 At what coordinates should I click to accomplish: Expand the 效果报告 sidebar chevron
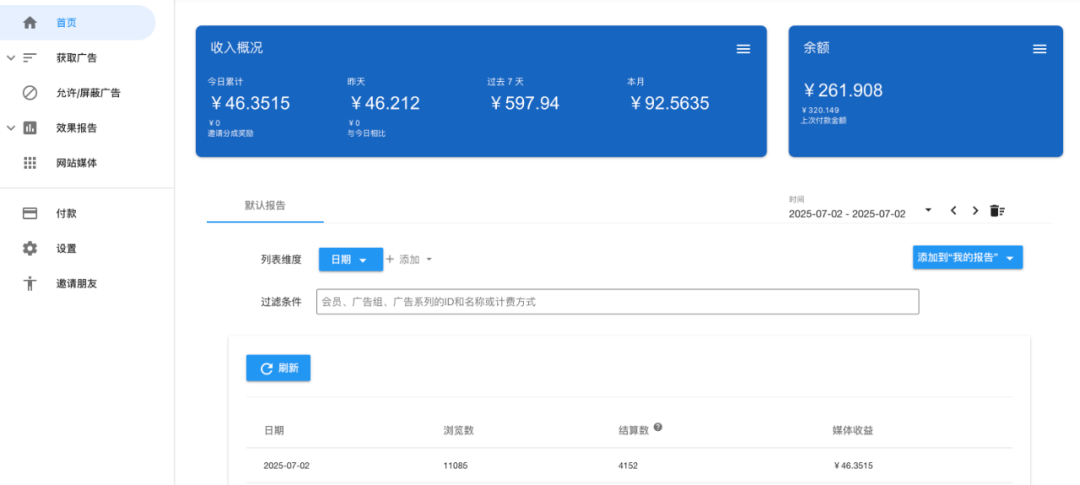(10, 128)
